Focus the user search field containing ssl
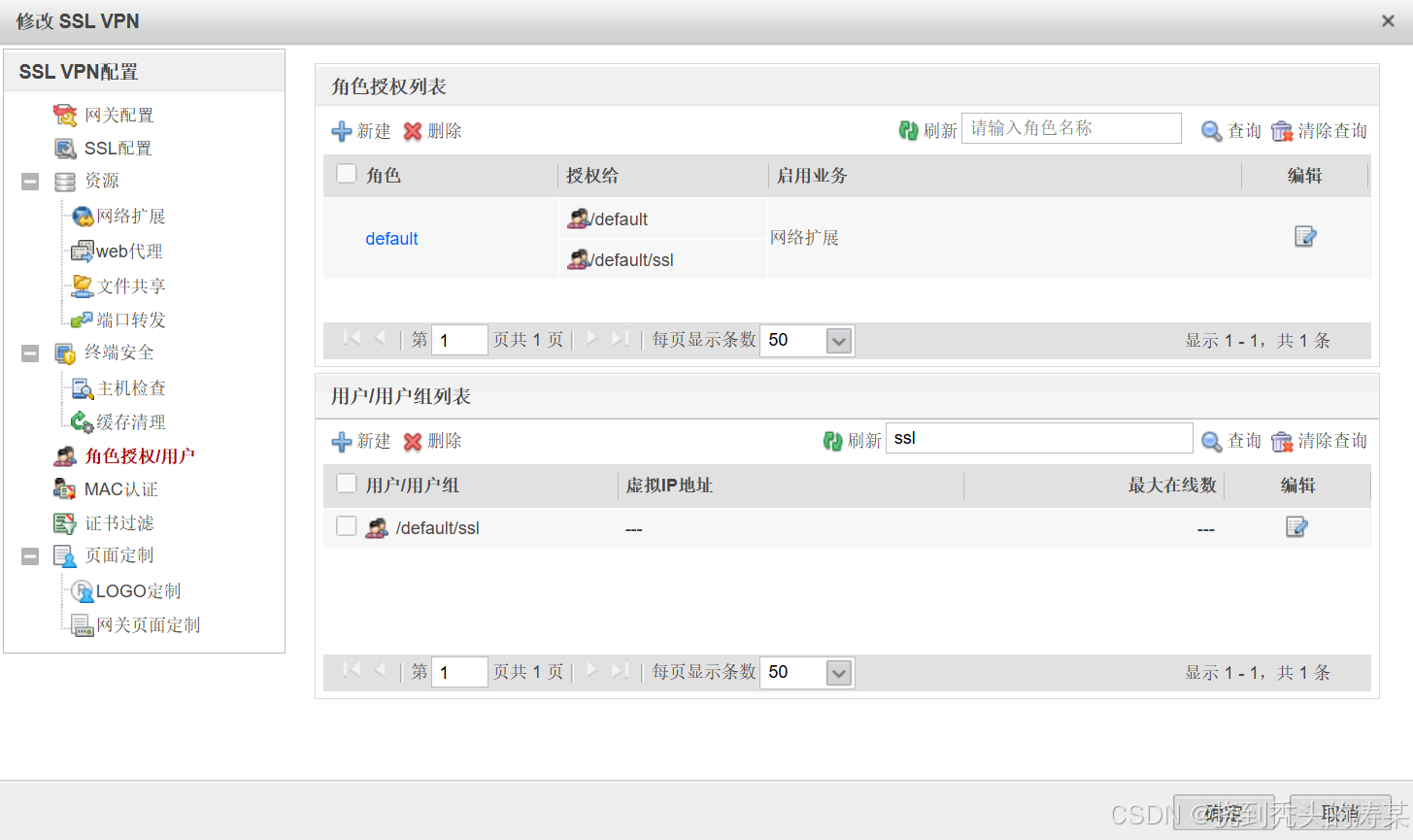1413x840 pixels. (x=1039, y=438)
